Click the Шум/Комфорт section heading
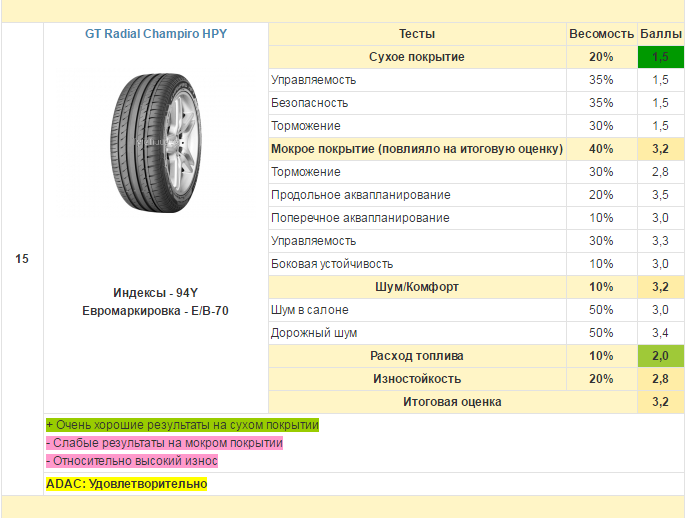The width and height of the screenshot is (693, 518). [417, 287]
